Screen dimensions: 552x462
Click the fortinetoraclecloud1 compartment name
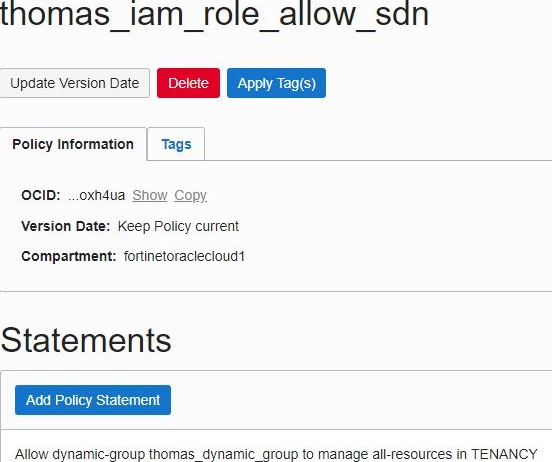184,256
